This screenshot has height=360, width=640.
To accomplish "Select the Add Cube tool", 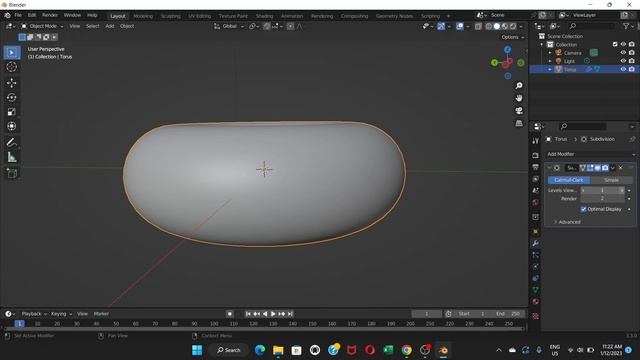I will [x=11, y=173].
